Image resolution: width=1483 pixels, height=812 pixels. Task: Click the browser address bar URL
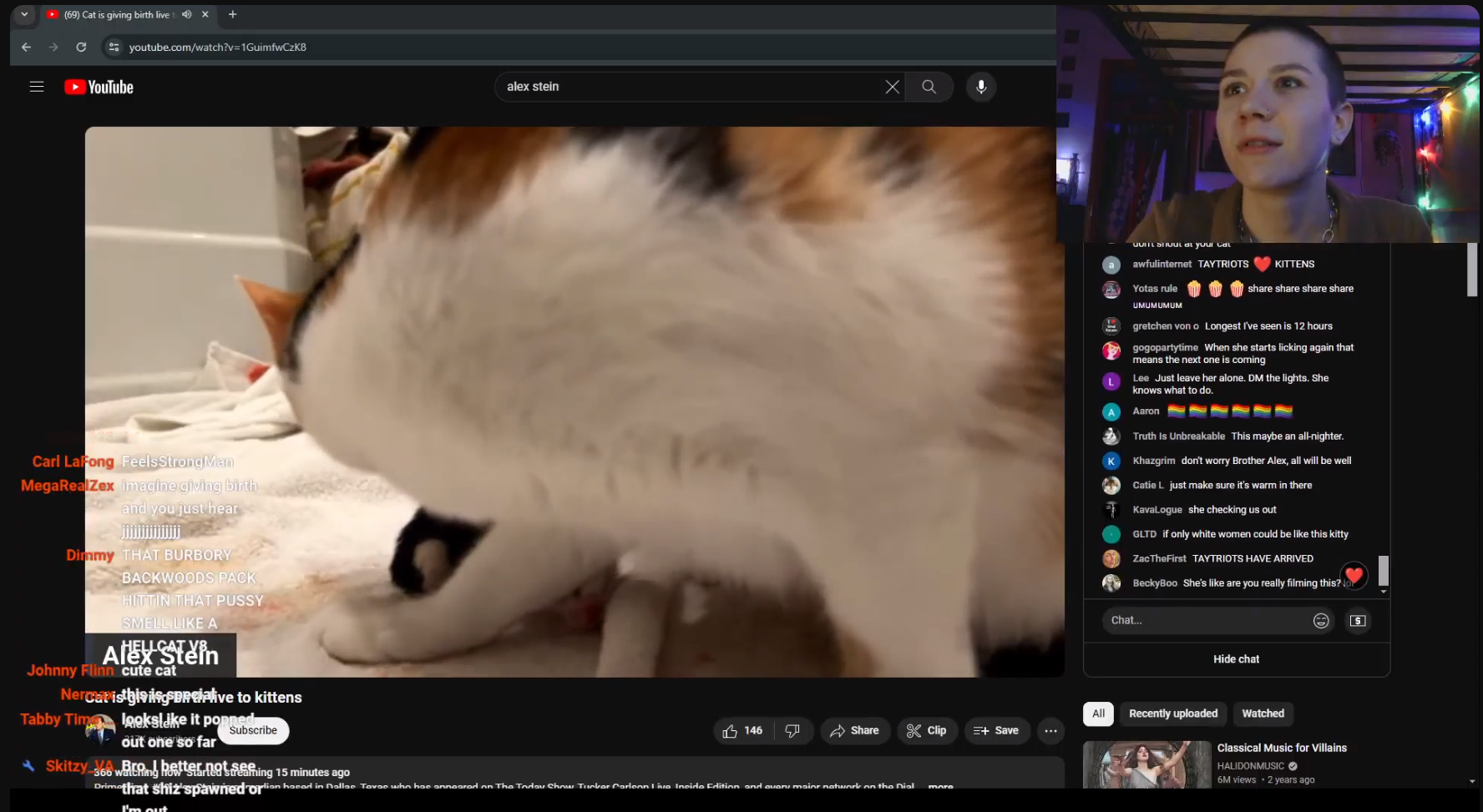click(218, 48)
